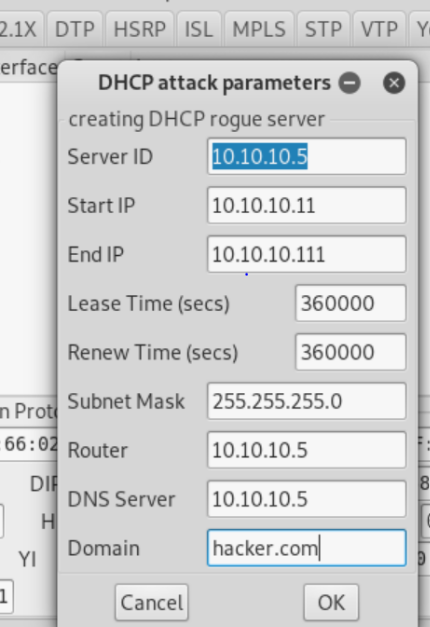Go to the VTP tab

pyautogui.click(x=379, y=29)
